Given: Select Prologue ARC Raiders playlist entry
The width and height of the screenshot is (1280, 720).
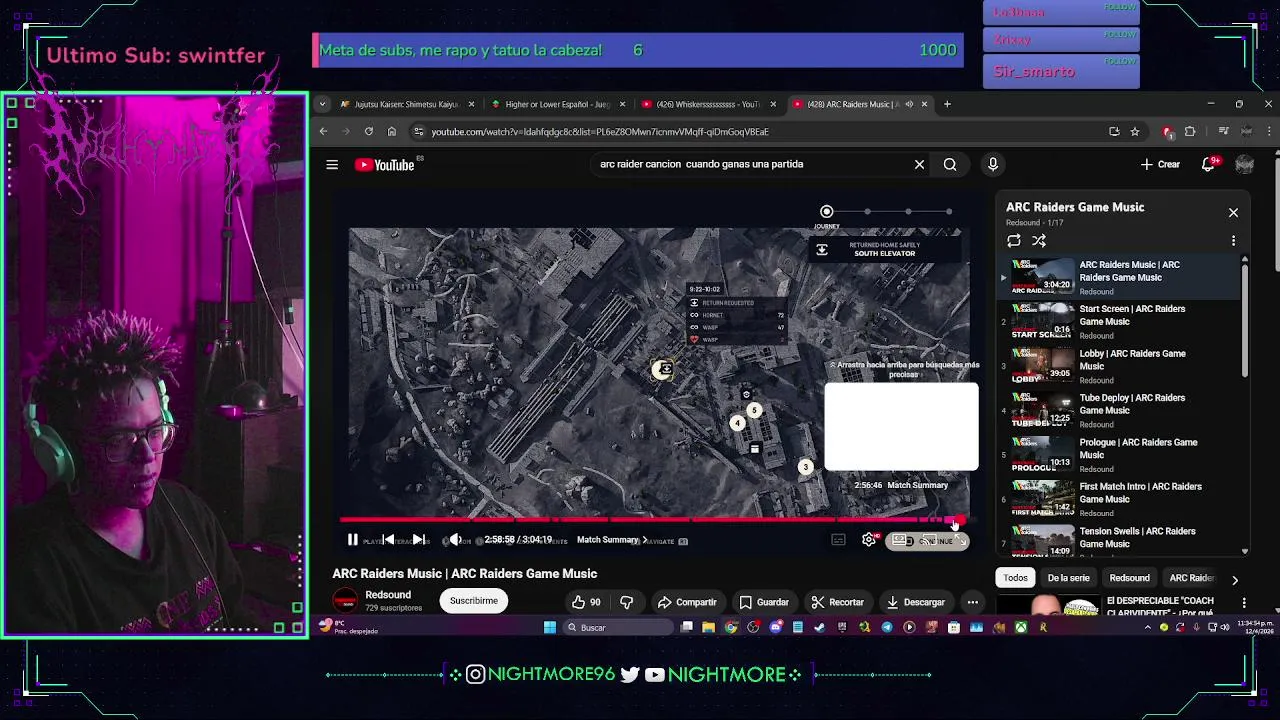Looking at the screenshot, I should [x=1120, y=454].
